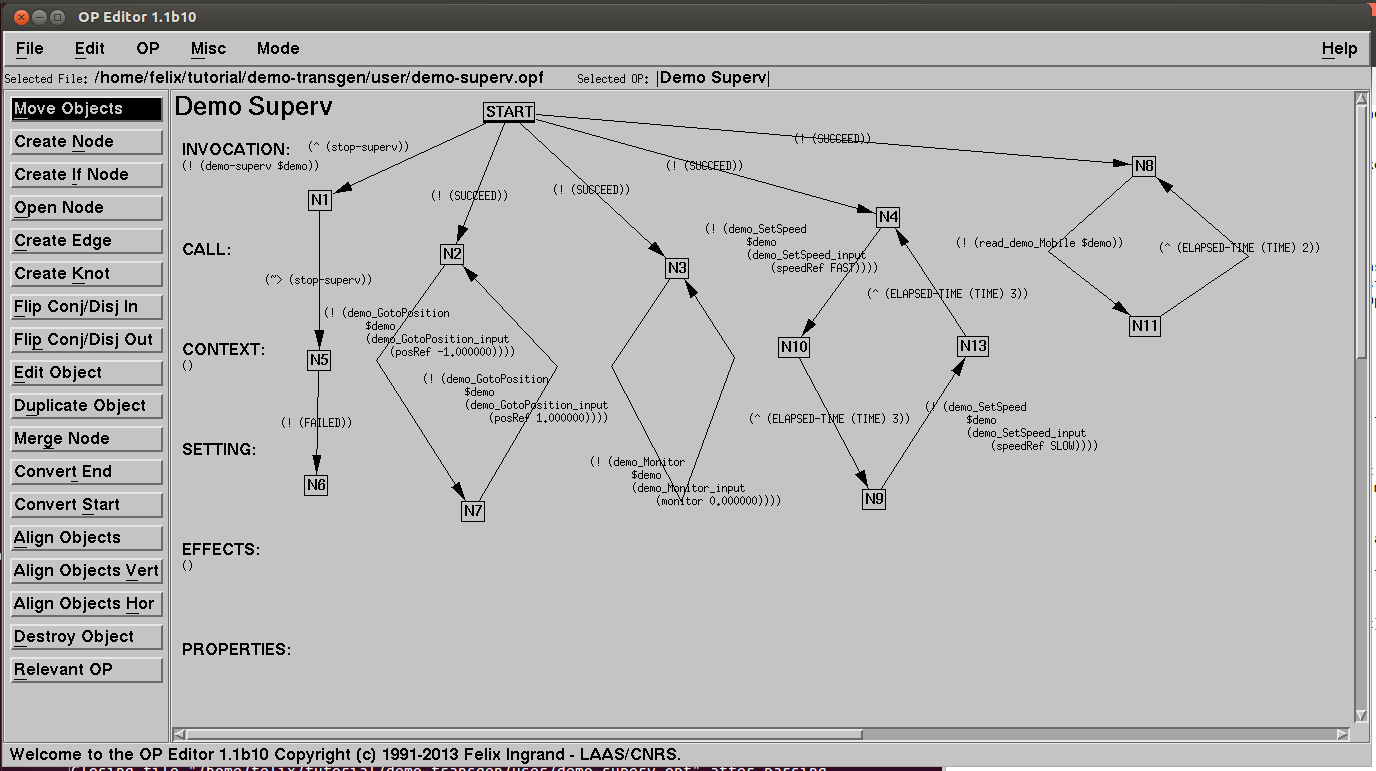The image size is (1376, 771).
Task: Click the horizontal scrollbar thumb
Action: tap(525, 734)
